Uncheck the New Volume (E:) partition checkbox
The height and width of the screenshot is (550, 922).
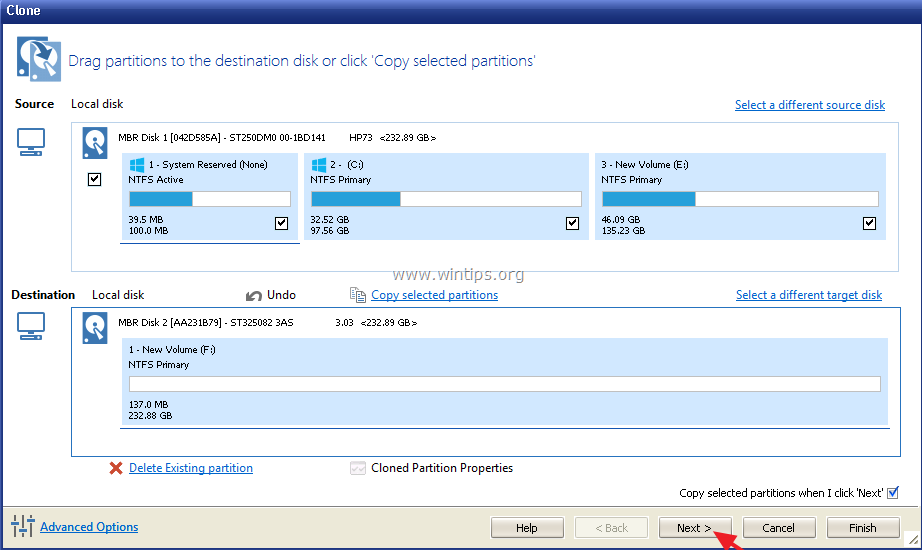[869, 224]
